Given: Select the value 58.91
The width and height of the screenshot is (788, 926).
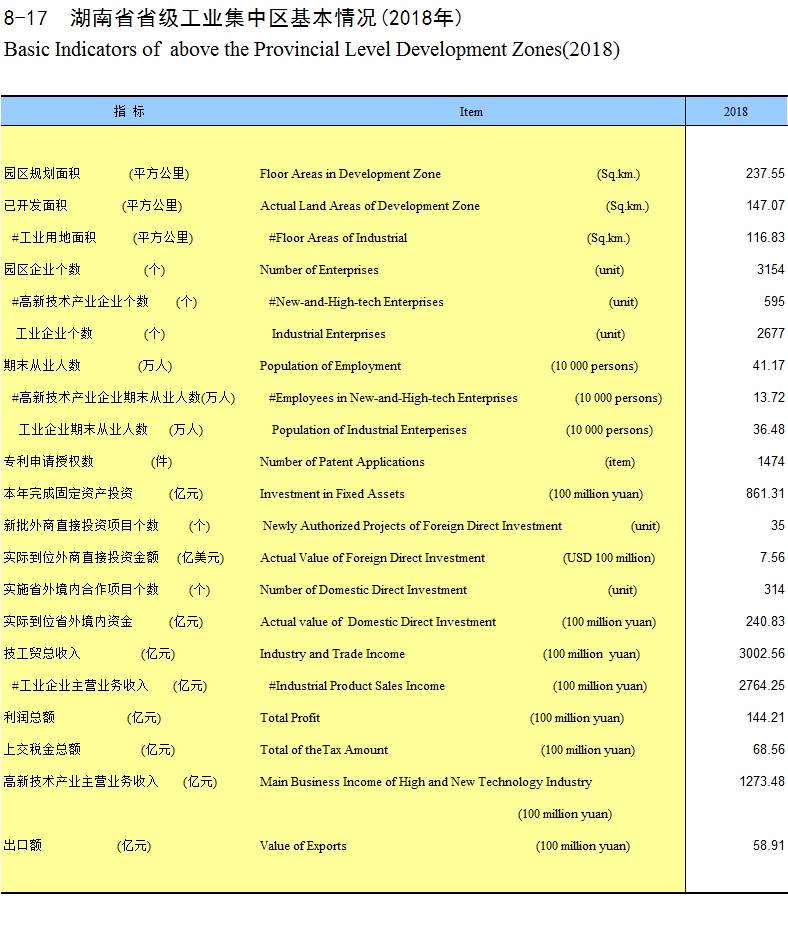Looking at the screenshot, I should [x=769, y=846].
